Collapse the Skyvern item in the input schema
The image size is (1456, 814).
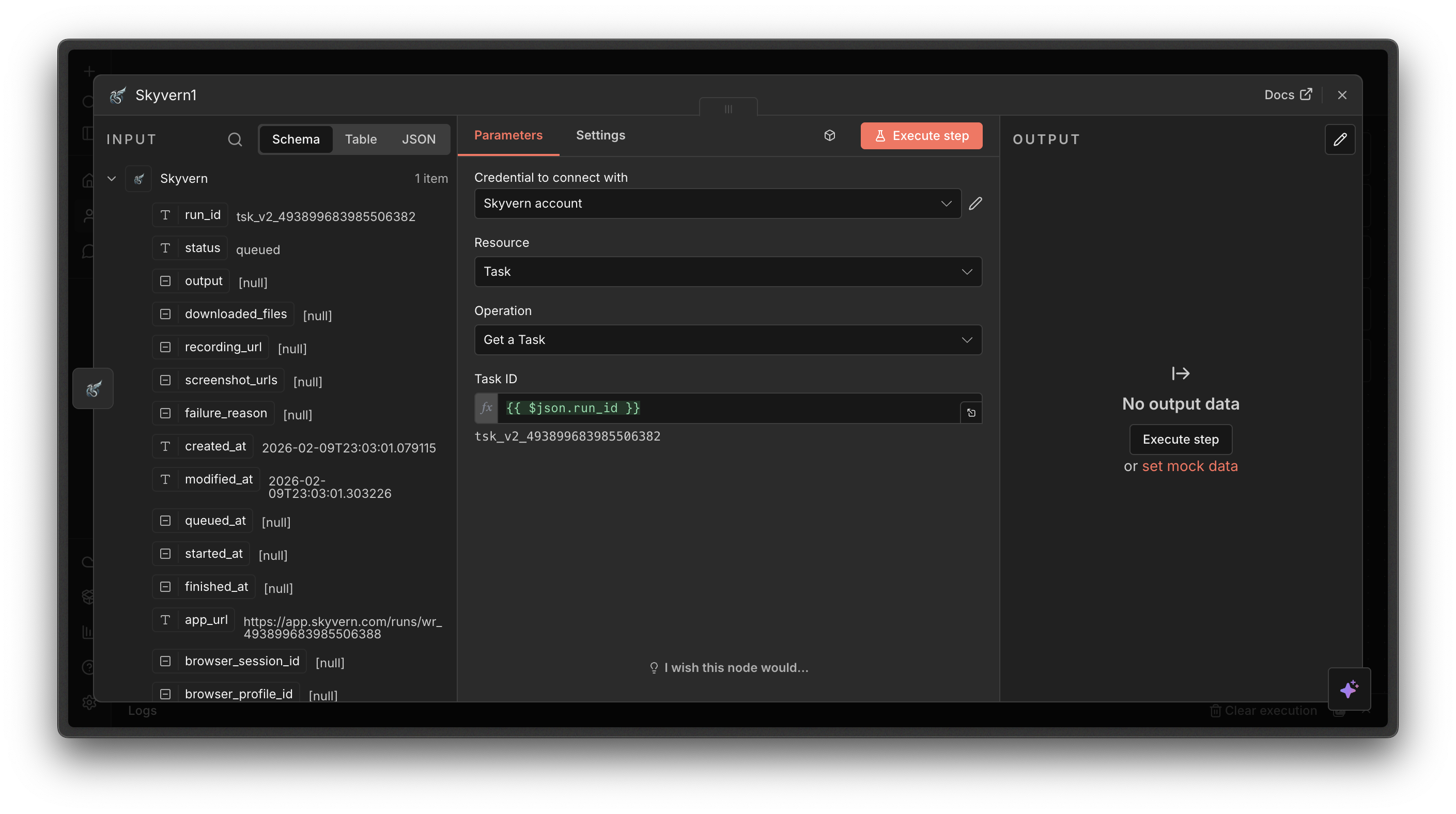pos(112,179)
